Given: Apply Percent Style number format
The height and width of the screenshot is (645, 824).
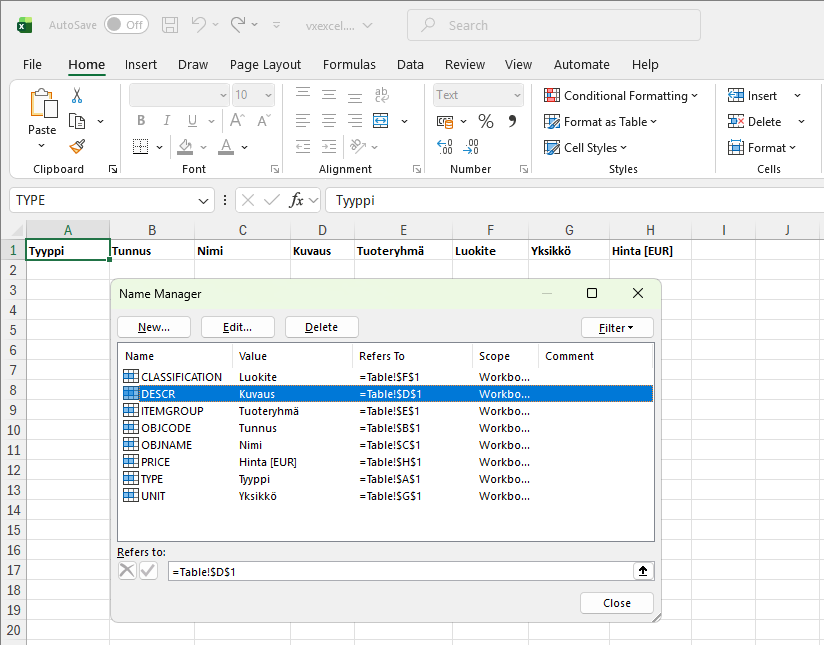Looking at the screenshot, I should pos(486,121).
